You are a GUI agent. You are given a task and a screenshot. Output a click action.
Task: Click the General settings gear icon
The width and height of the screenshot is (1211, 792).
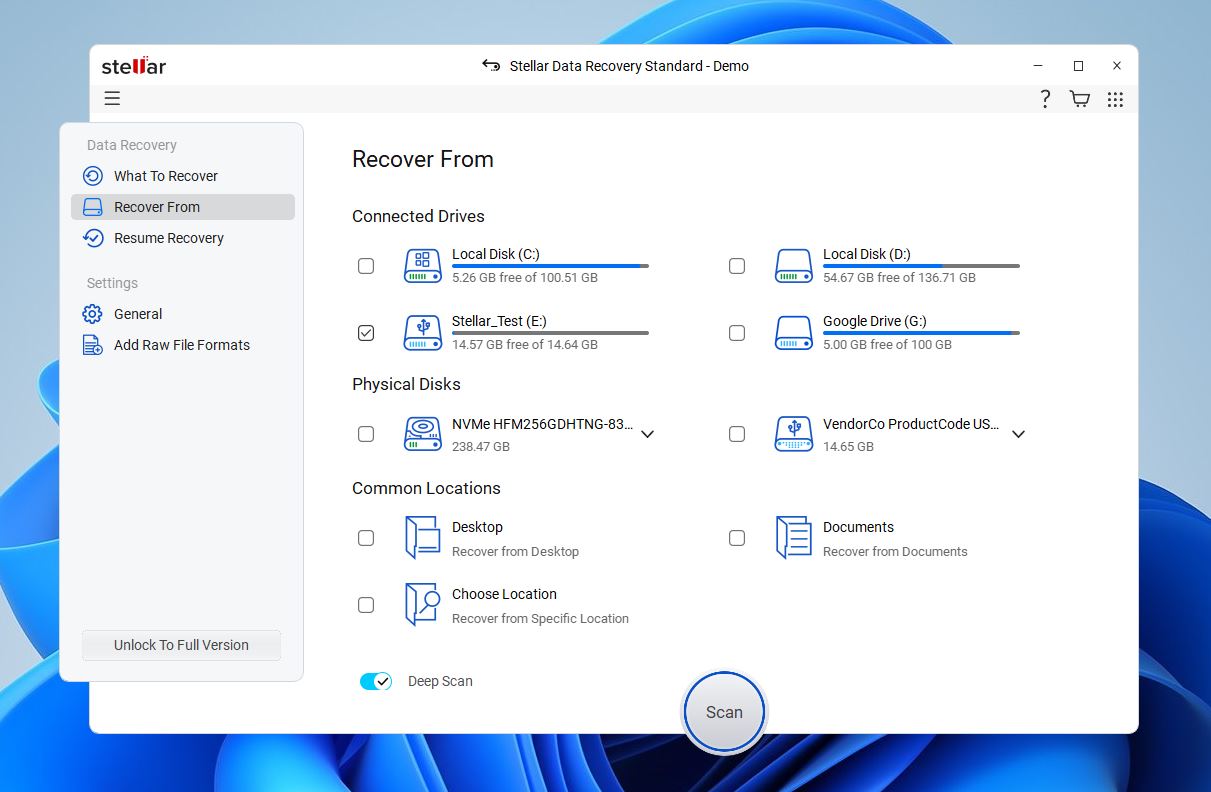(92, 314)
